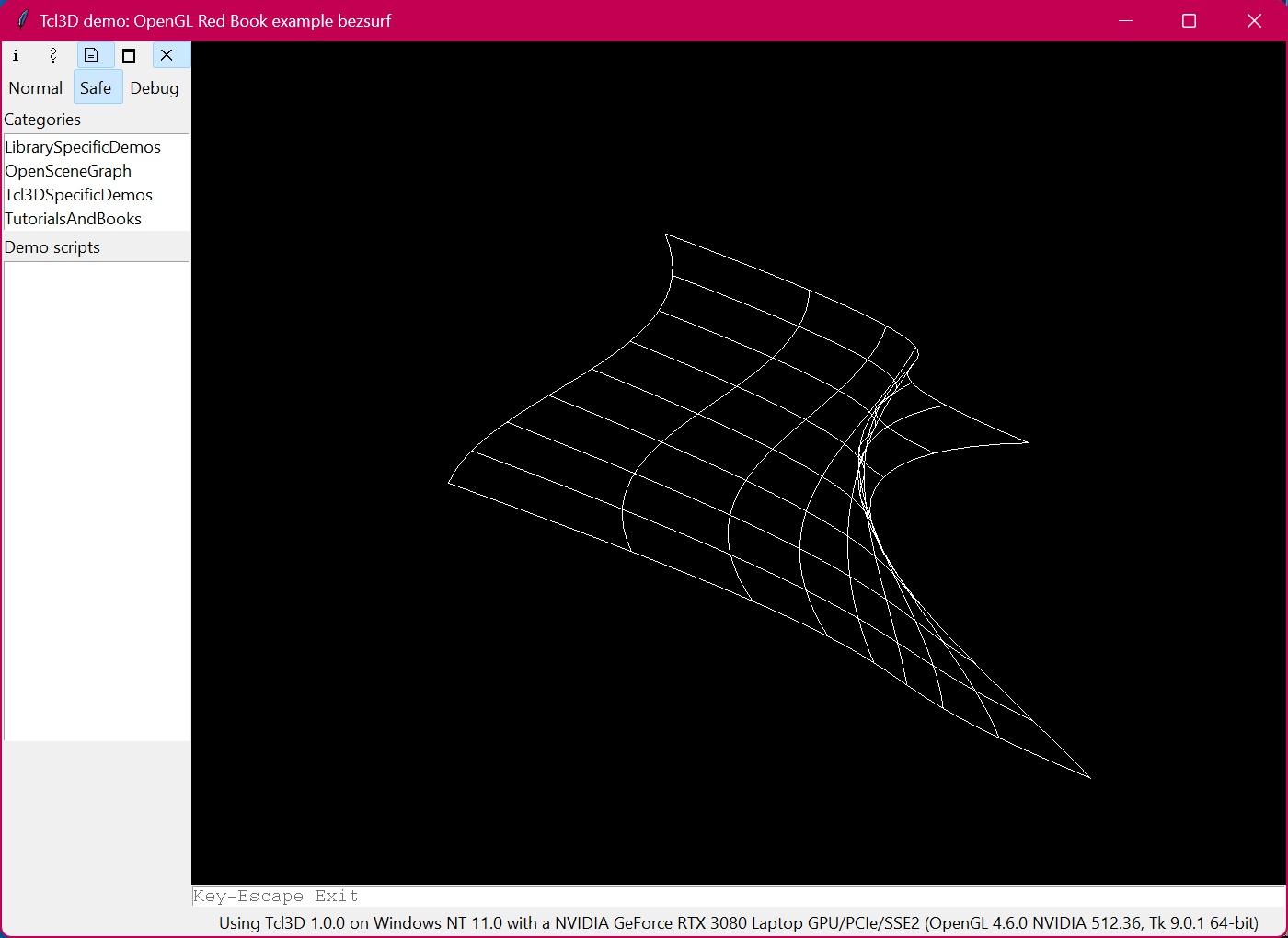1288x938 pixels.
Task: Click the question mark help icon
Action: [x=53, y=55]
